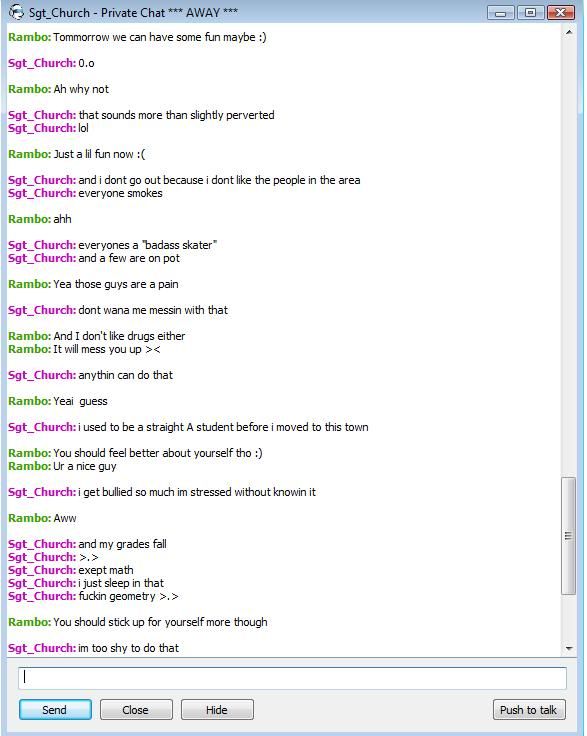
Task: Select the "straight A student" message
Action: (188, 427)
